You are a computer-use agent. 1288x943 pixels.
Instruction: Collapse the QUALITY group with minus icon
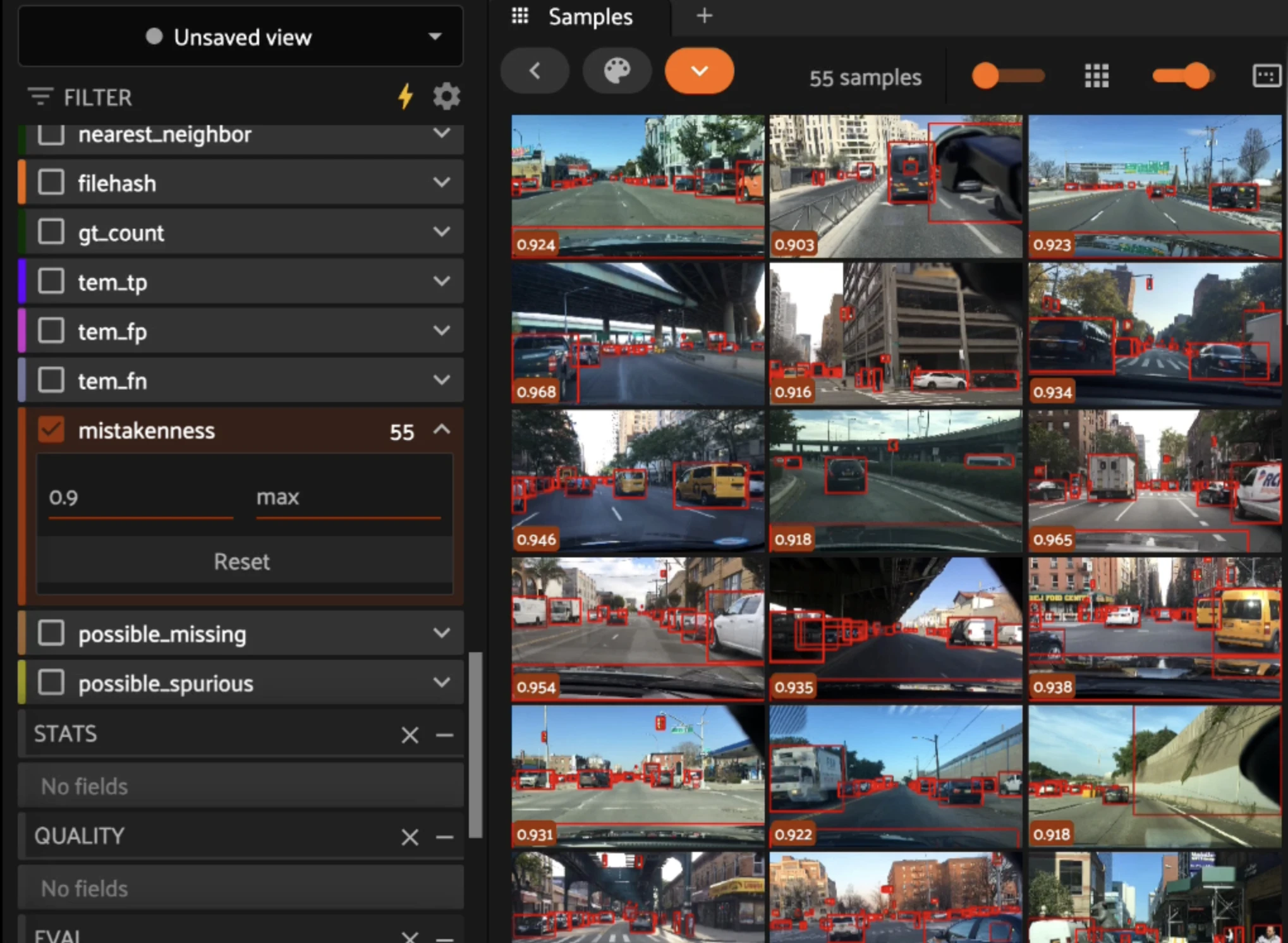[x=445, y=837]
